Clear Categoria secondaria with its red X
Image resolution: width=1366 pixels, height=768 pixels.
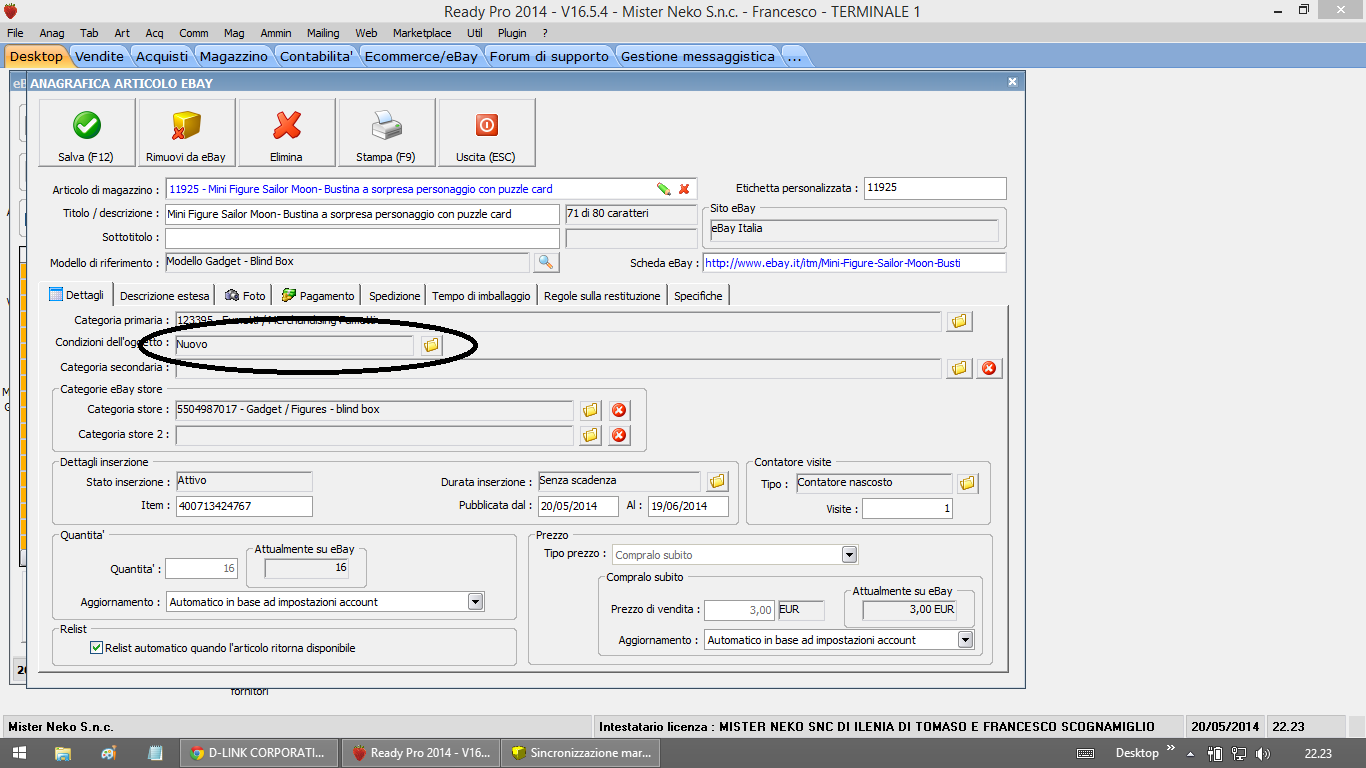click(989, 368)
